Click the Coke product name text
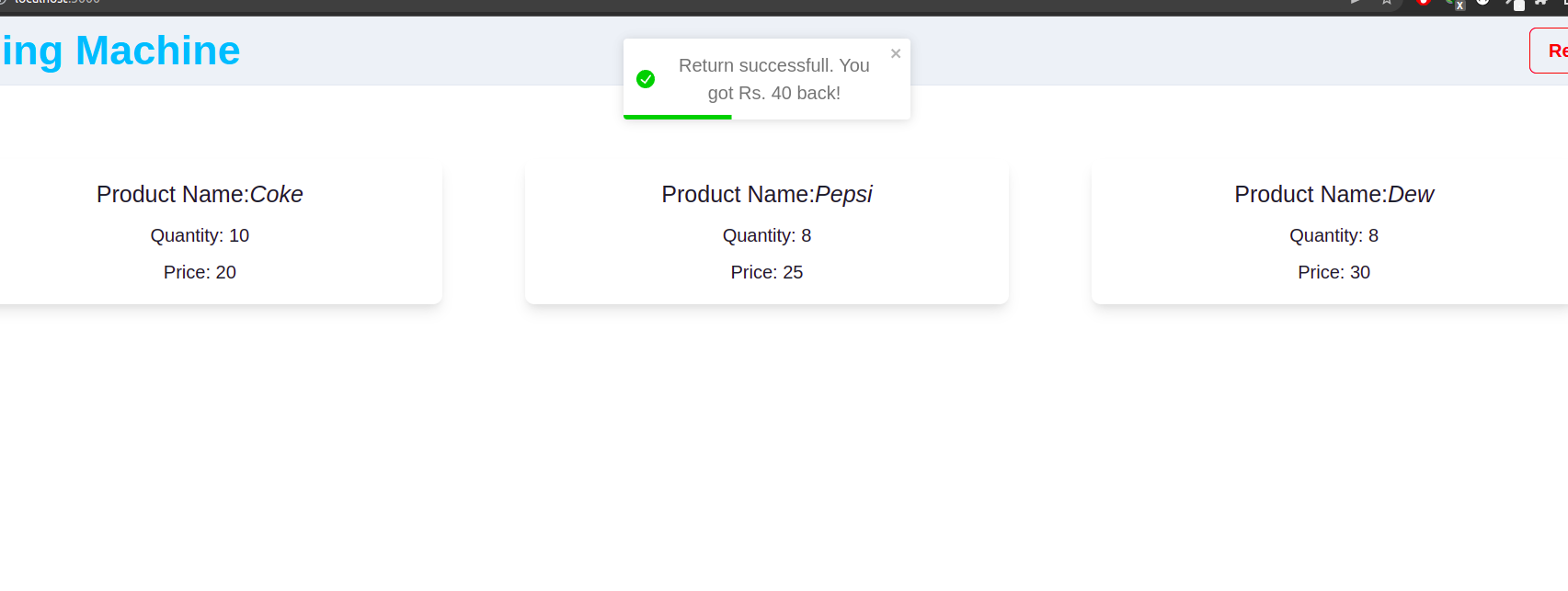 (x=200, y=194)
